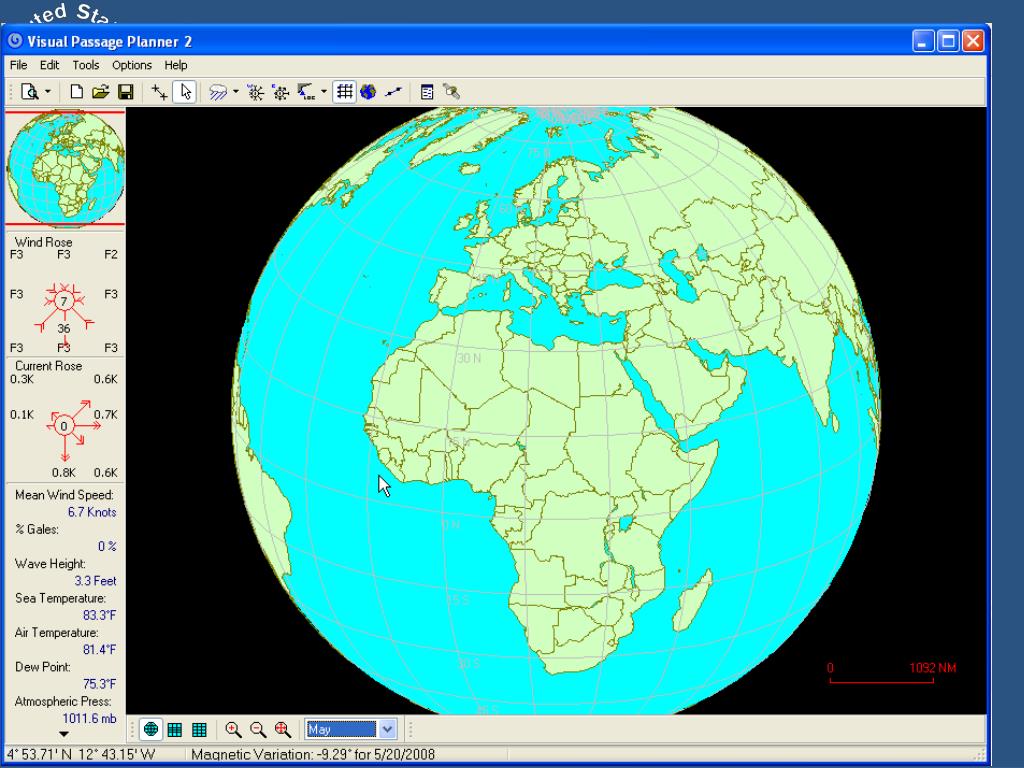Switch to the fine-grid flat map view
The height and width of the screenshot is (768, 1024).
[199, 729]
